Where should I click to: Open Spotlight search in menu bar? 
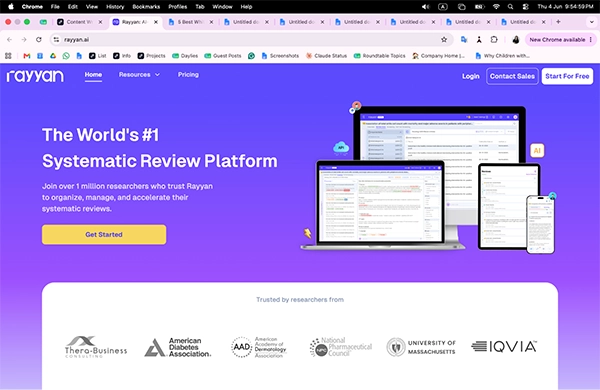click(x=510, y=7)
